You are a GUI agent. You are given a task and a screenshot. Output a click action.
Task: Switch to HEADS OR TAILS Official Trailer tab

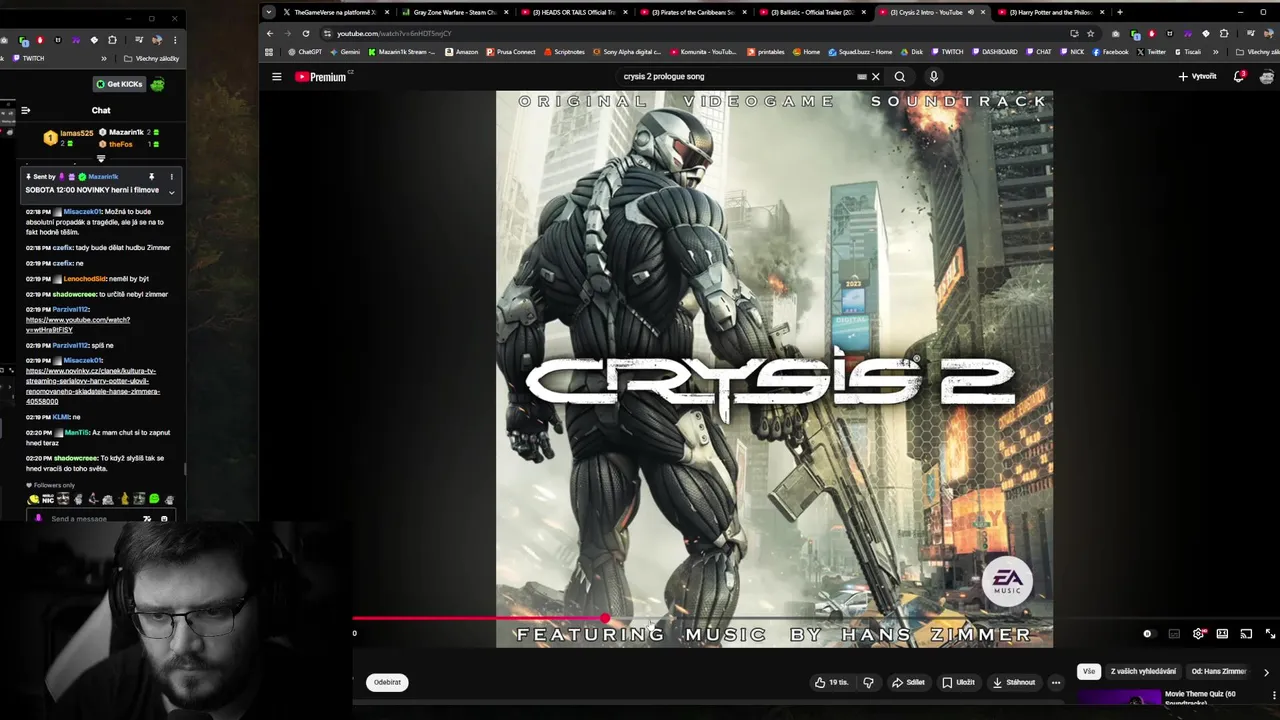(x=573, y=12)
